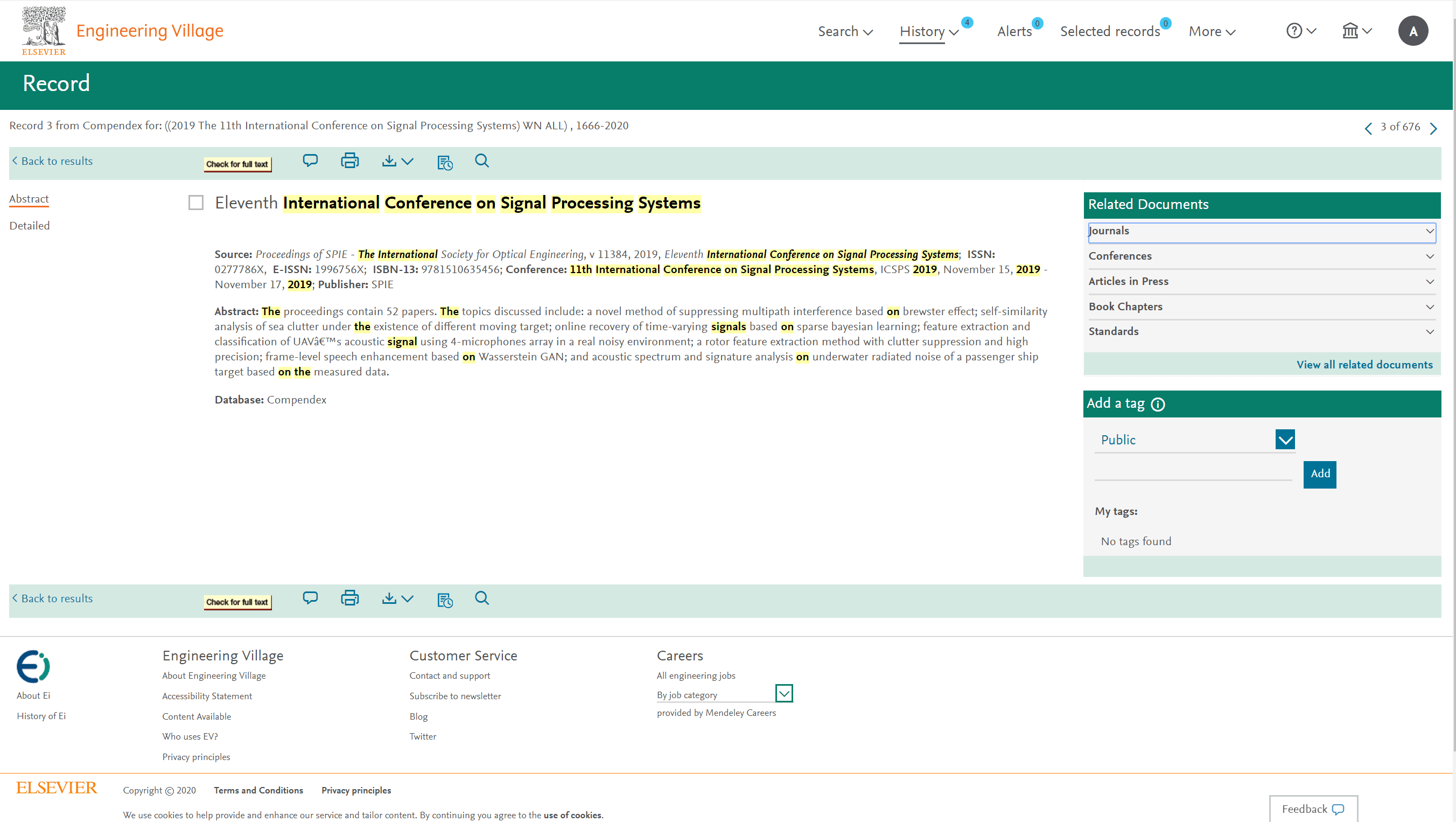Print record using top toolbar printer icon
Viewport: 1456px width, 822px height.
coord(350,161)
